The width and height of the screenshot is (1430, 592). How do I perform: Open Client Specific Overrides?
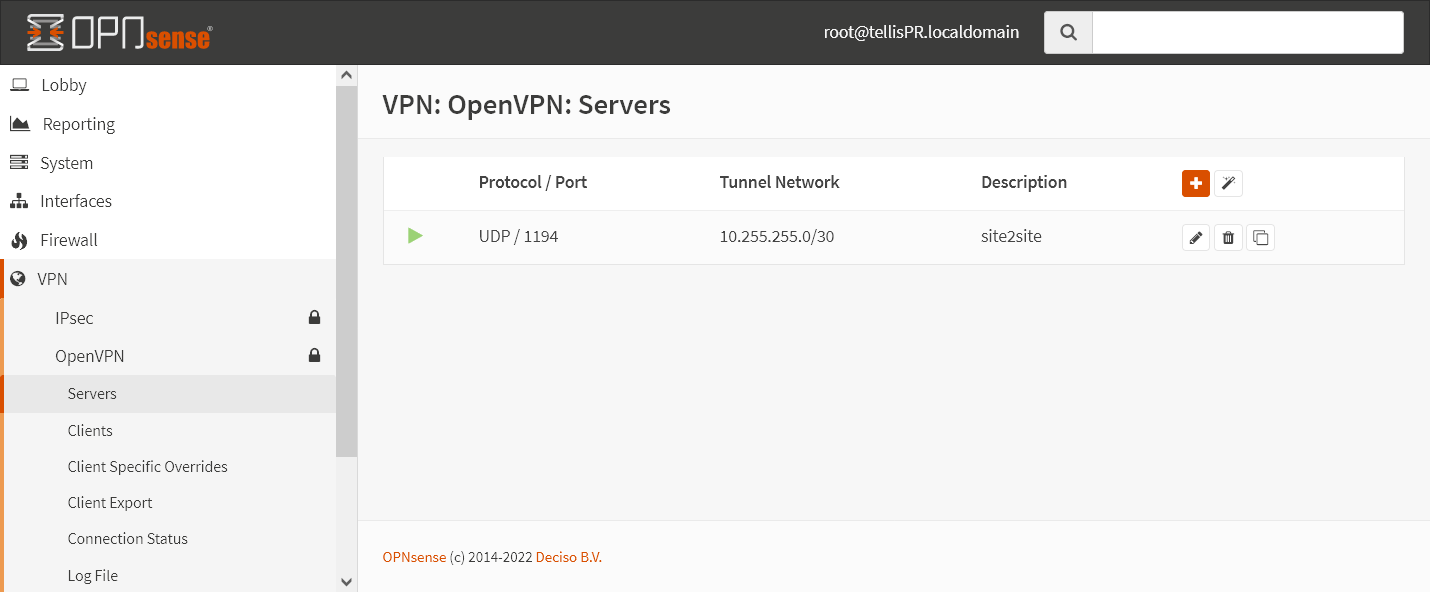click(x=147, y=466)
